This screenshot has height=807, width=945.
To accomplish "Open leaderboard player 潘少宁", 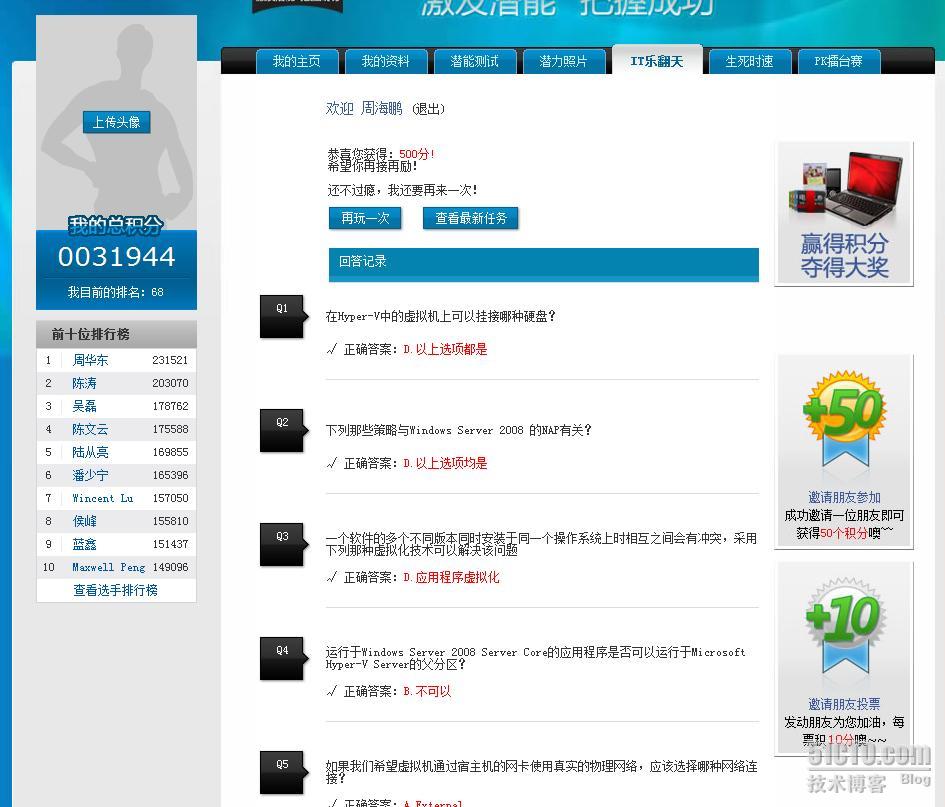I will [x=90, y=475].
